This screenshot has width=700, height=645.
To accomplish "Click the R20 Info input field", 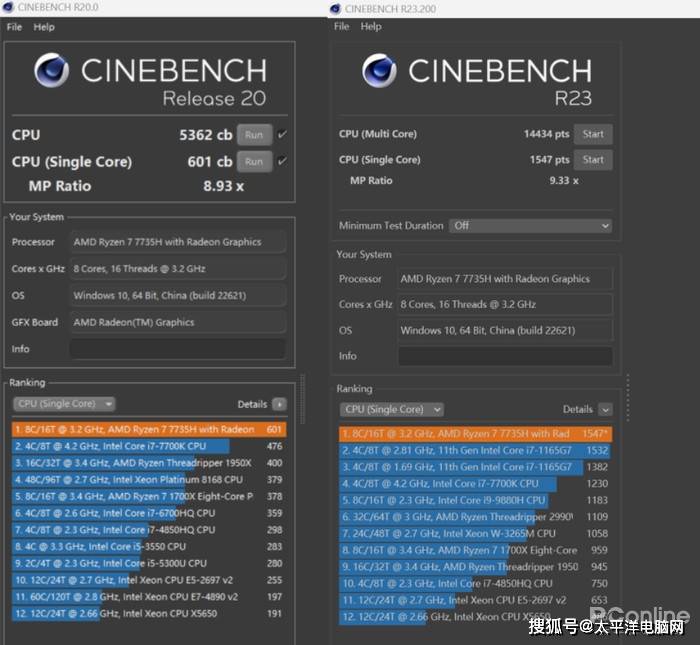I will [177, 349].
